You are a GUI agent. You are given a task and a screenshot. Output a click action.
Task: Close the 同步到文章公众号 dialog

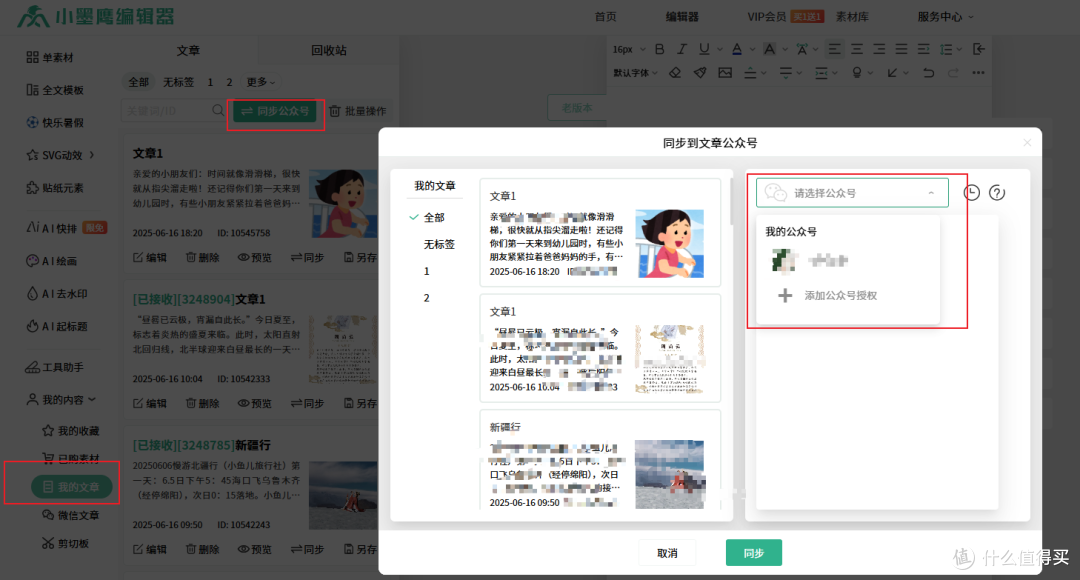[1027, 143]
